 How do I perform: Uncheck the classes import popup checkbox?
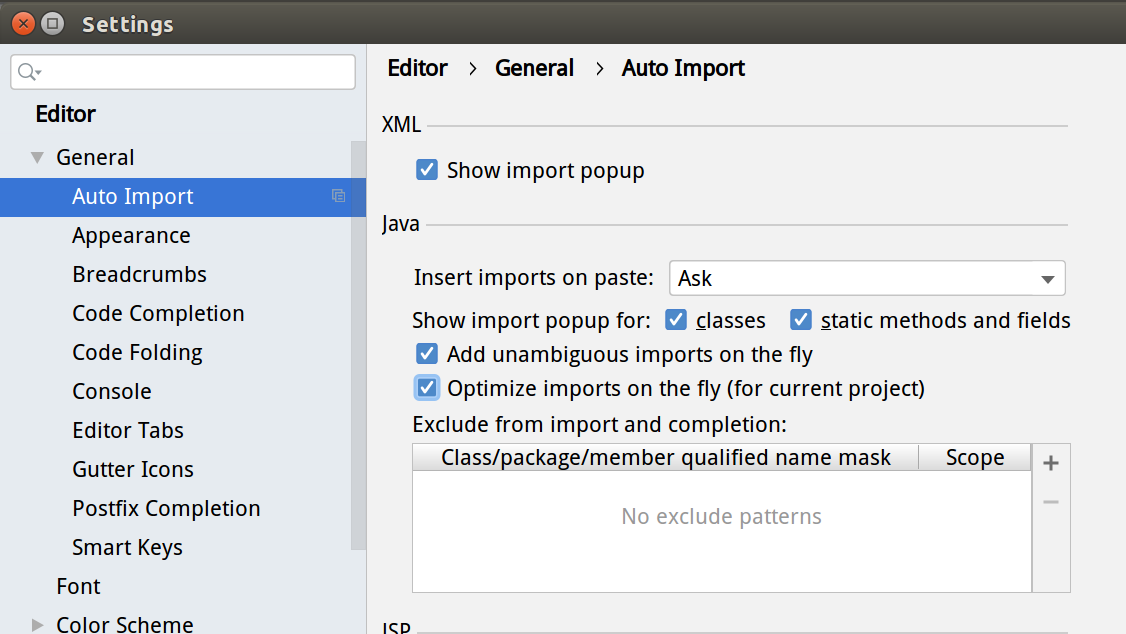tap(676, 320)
